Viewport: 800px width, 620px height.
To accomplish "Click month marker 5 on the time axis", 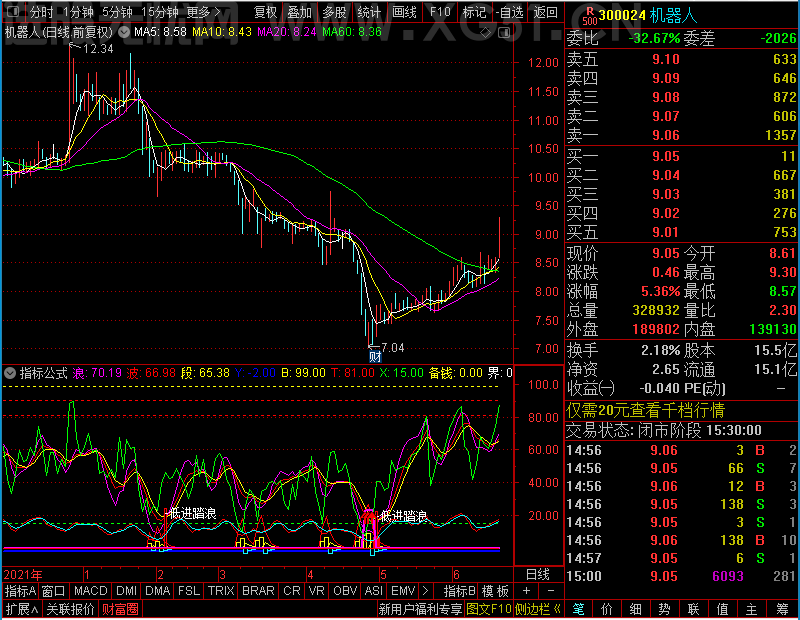I will 383,575.
